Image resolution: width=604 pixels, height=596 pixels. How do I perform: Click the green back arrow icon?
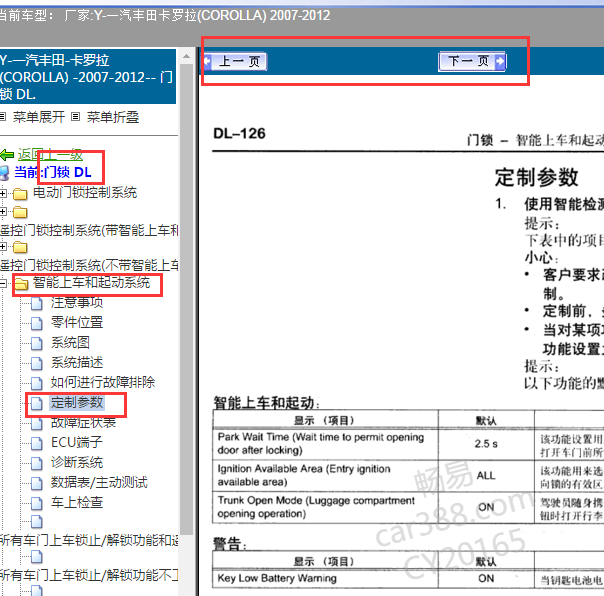coord(7,155)
